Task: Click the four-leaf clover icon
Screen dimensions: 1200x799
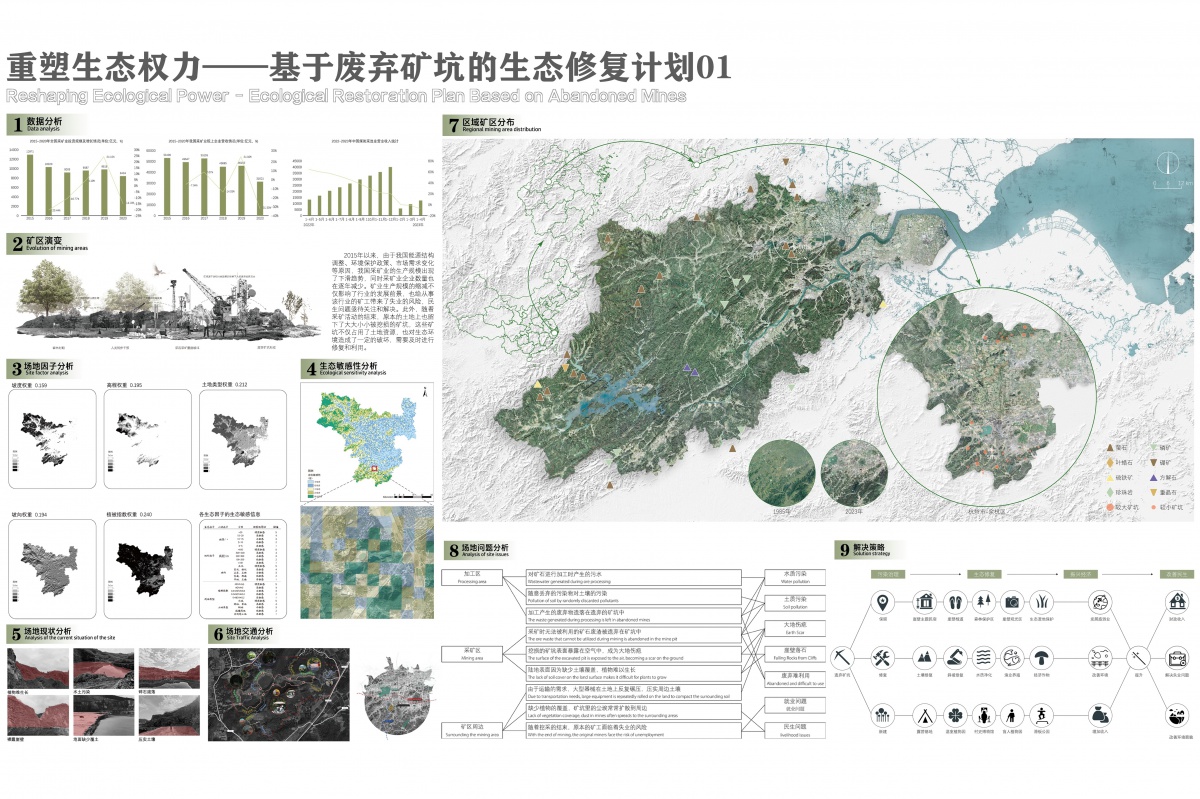Action: tap(955, 715)
